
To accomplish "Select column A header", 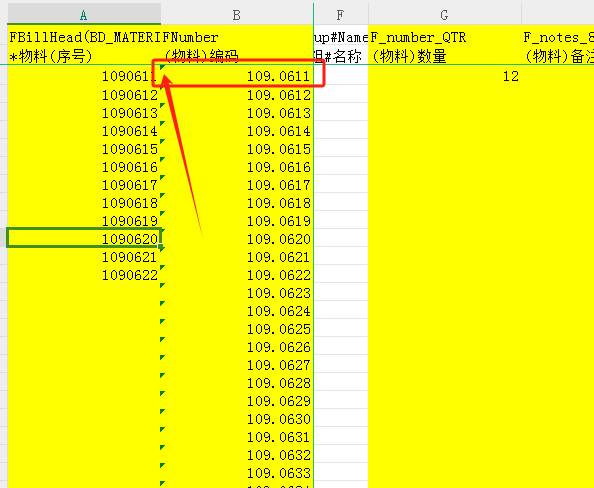I will (84, 15).
